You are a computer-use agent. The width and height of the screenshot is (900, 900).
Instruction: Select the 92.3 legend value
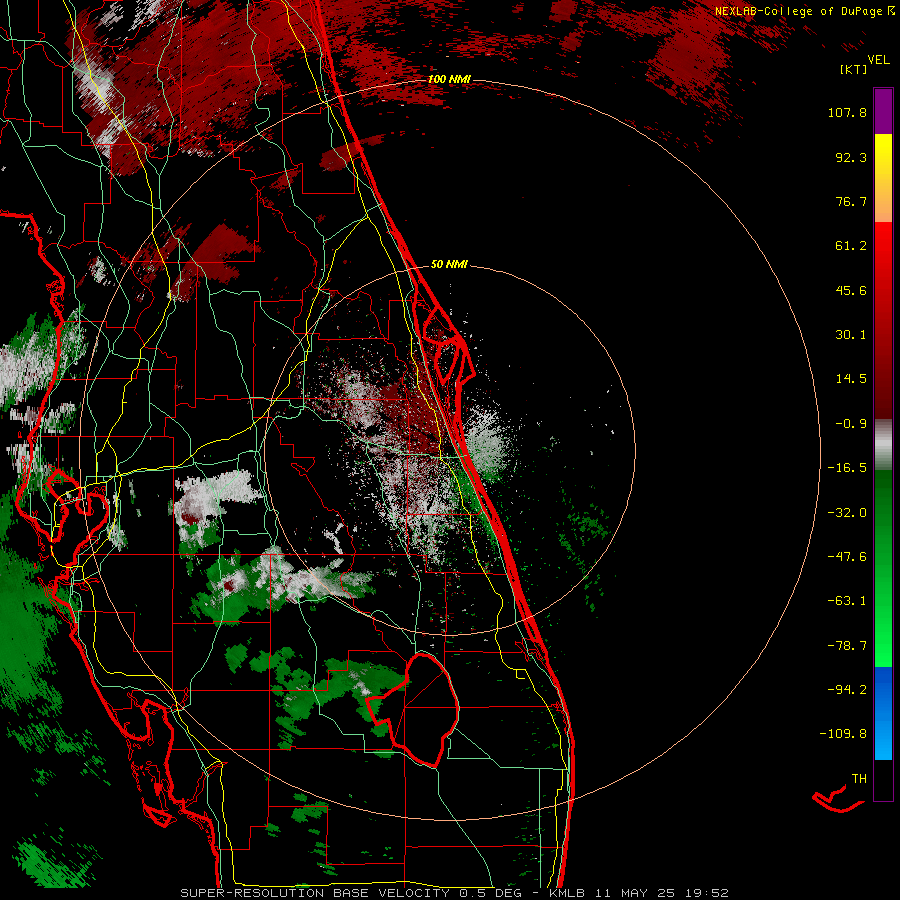tap(851, 157)
